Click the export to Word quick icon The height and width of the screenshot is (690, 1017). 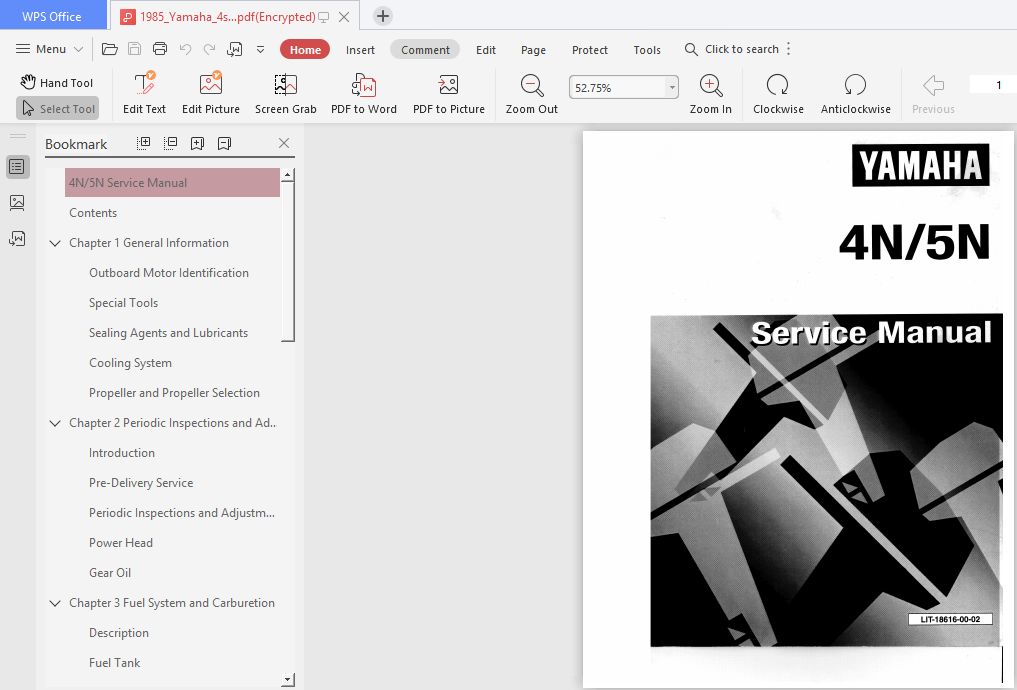pyautogui.click(x=235, y=49)
